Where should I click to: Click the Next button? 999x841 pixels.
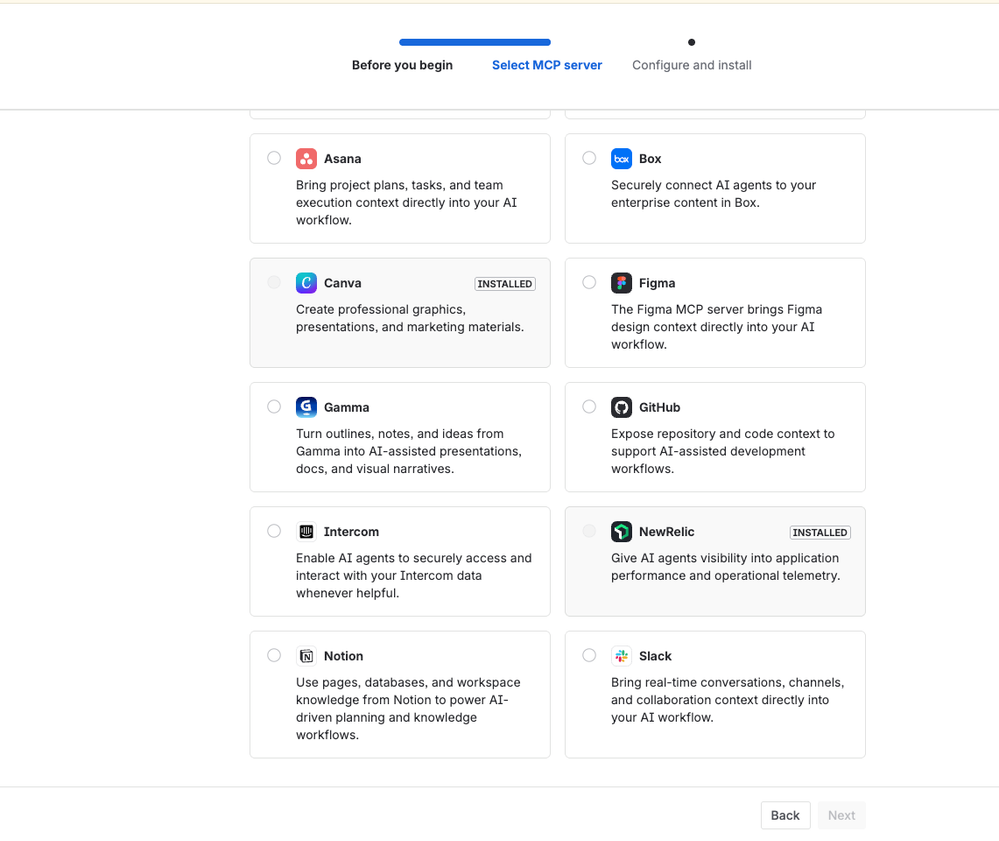tap(842, 816)
